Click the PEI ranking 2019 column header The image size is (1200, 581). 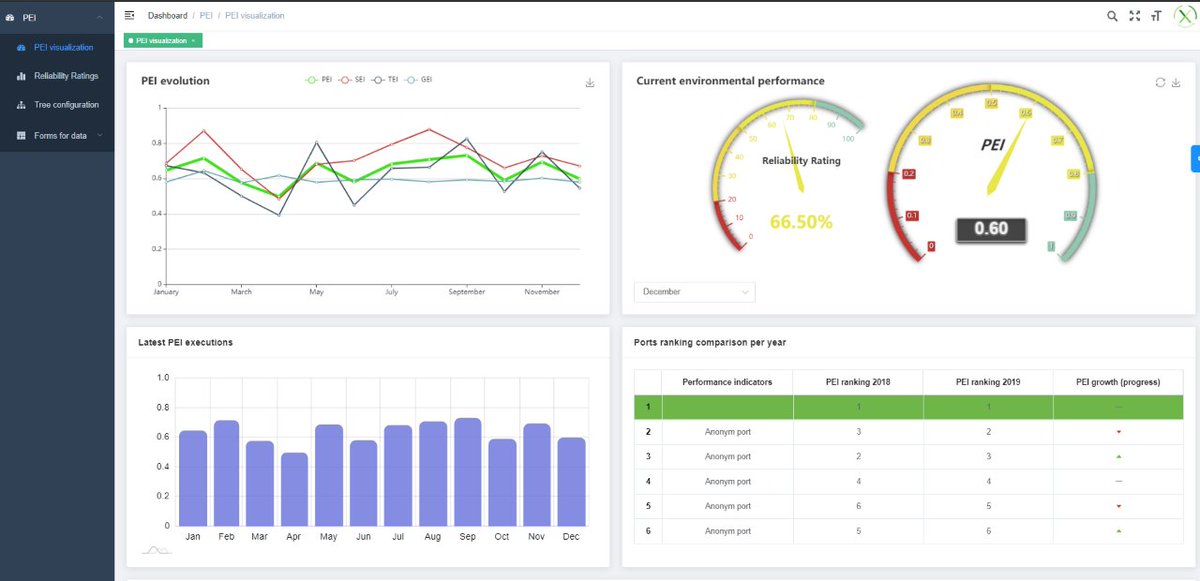(x=988, y=382)
